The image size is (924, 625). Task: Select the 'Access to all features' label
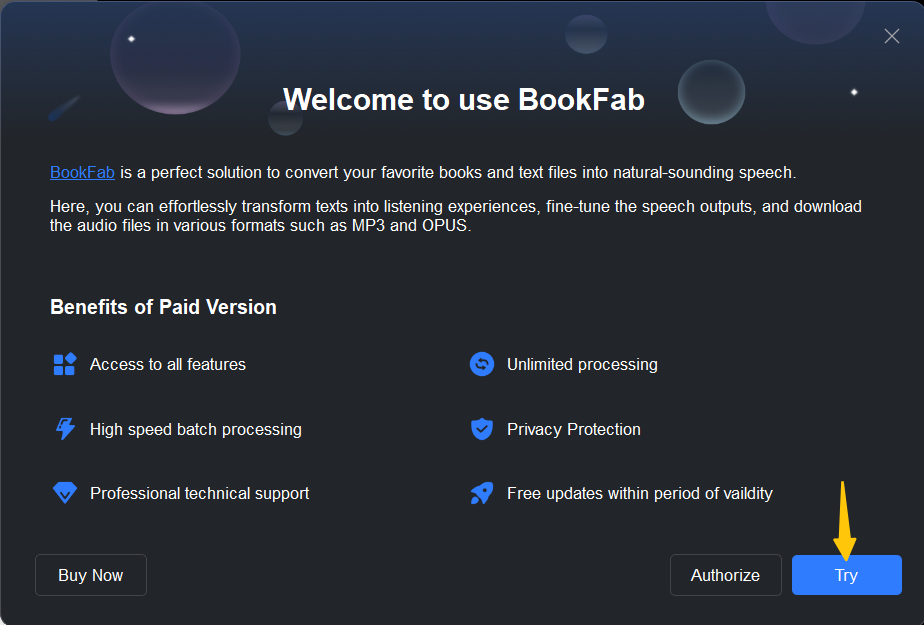pos(167,364)
